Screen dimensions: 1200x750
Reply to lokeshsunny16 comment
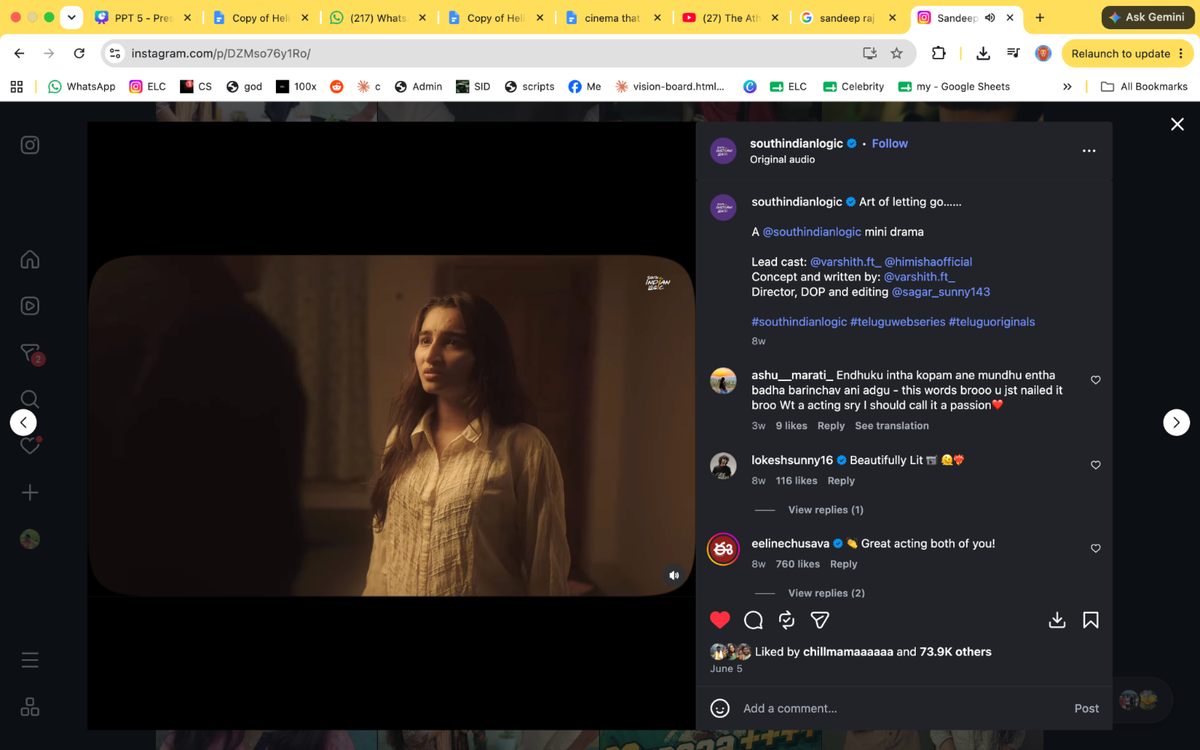[x=841, y=481]
